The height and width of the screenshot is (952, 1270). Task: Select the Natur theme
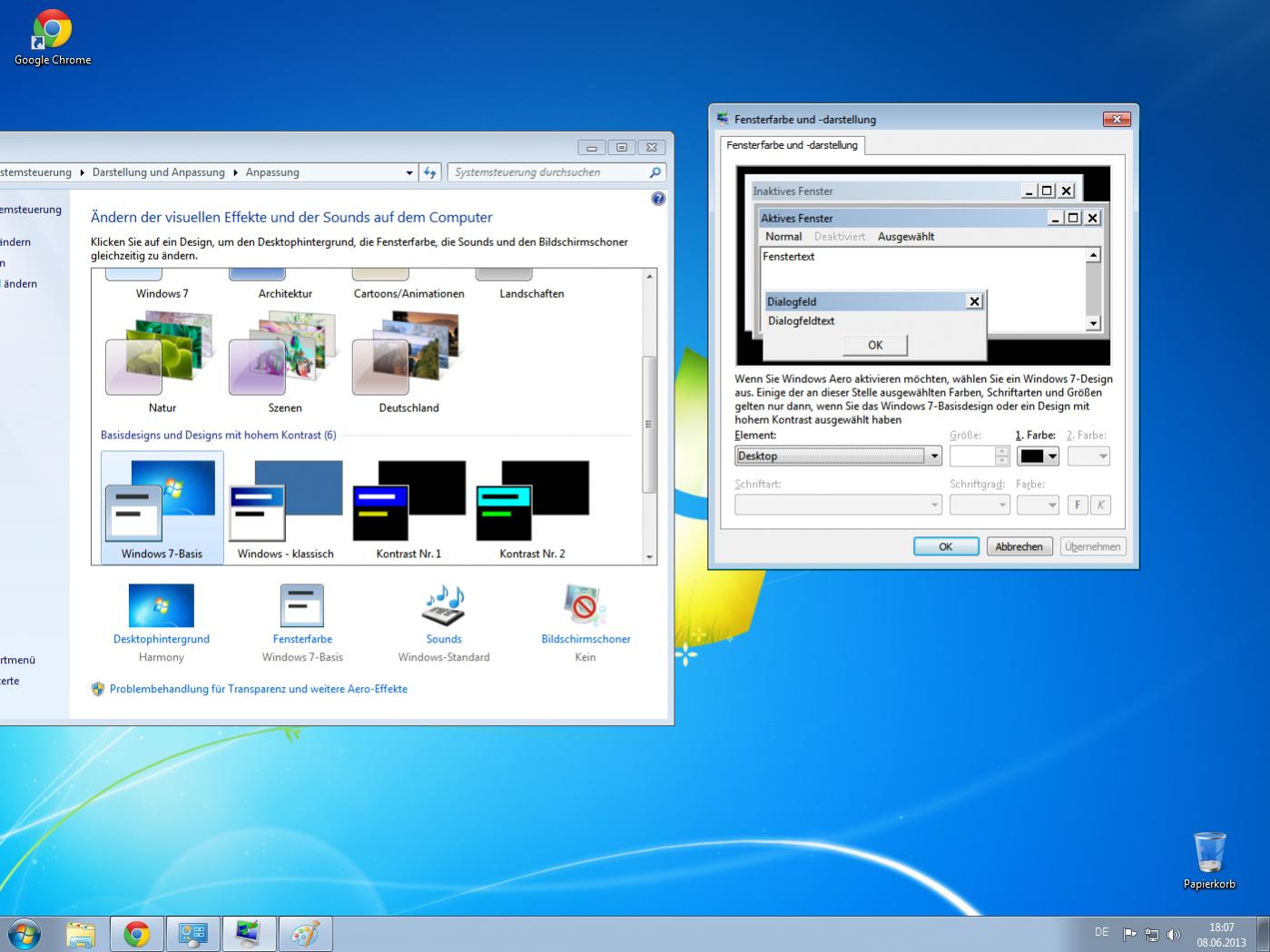162,362
